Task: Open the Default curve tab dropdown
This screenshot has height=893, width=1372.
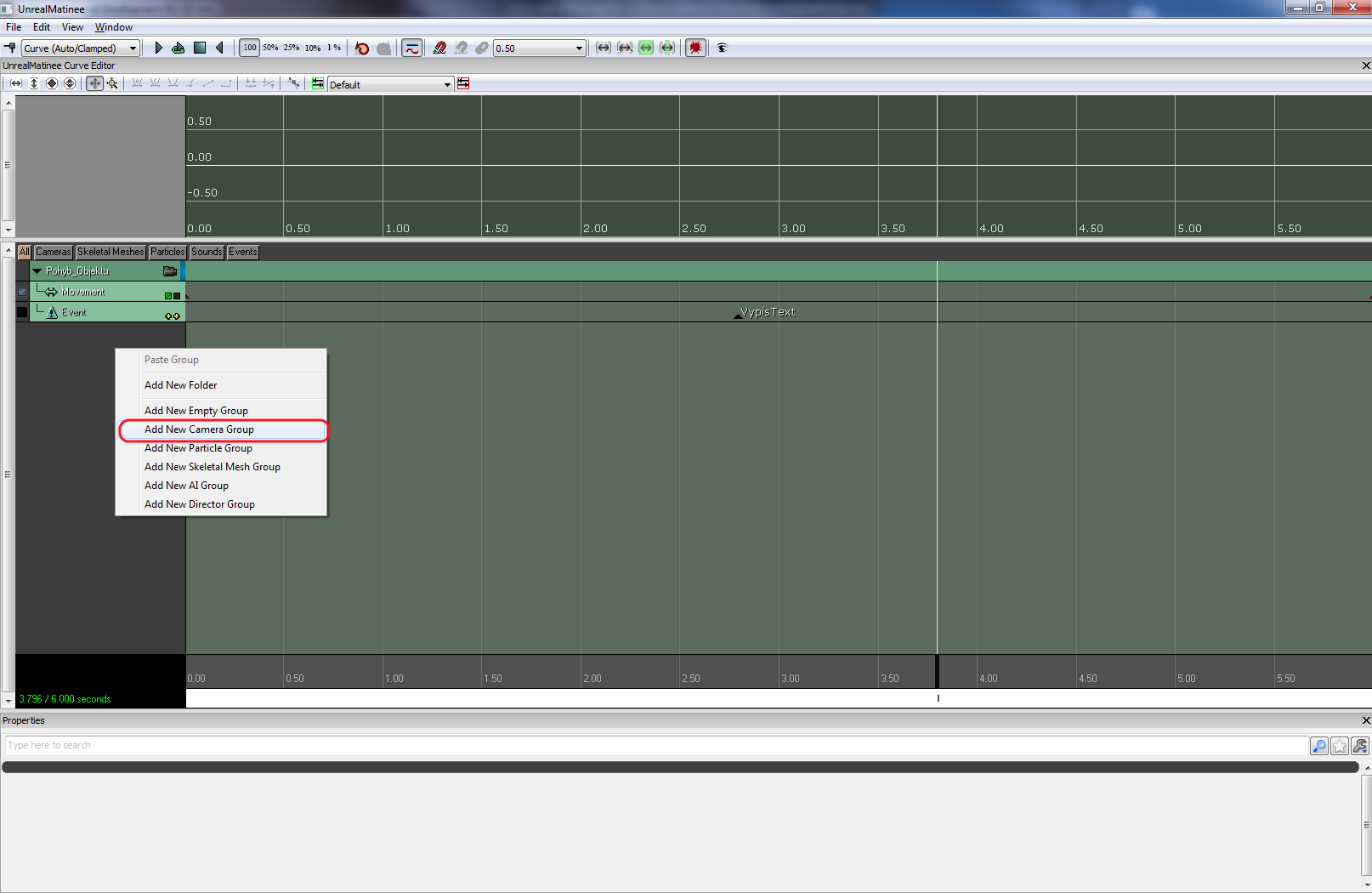Action: coord(390,84)
